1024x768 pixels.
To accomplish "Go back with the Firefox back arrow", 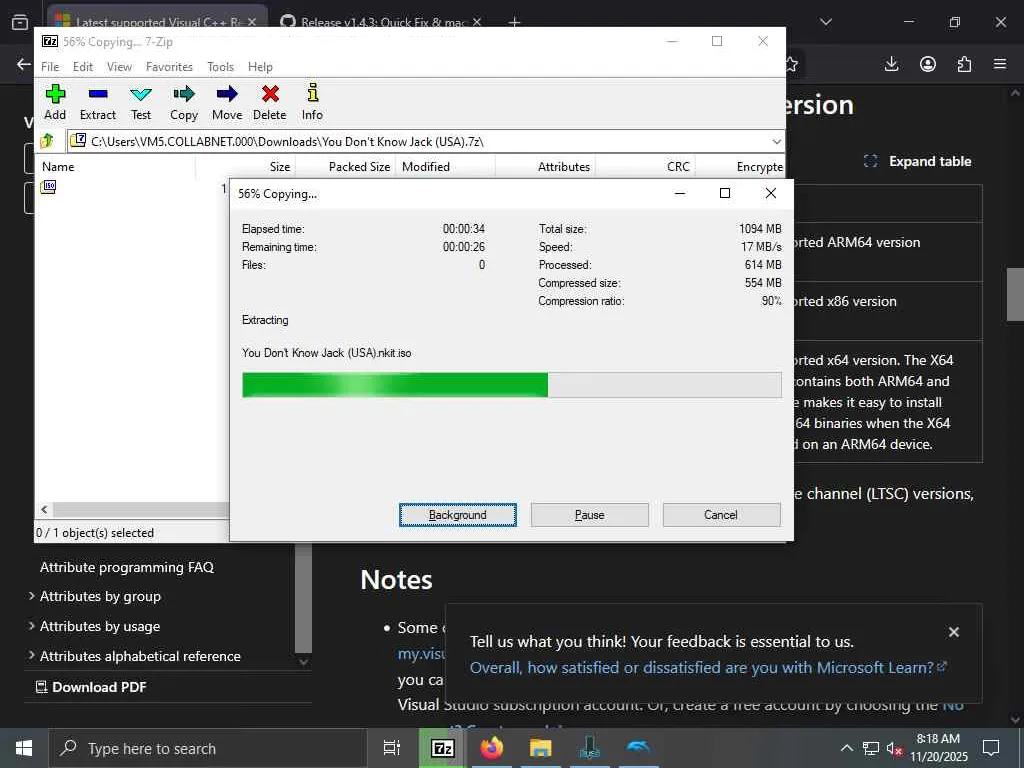I will [24, 64].
